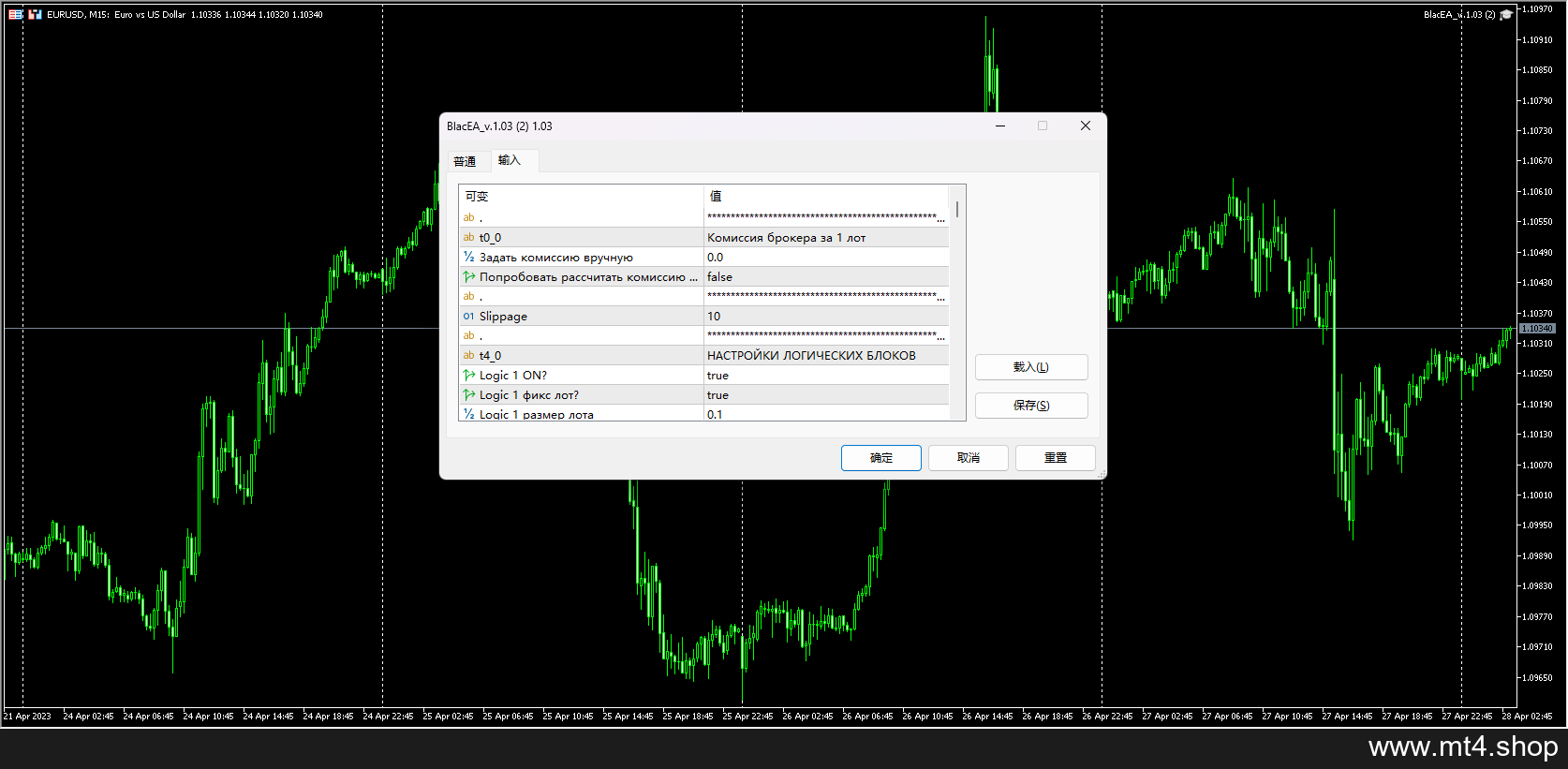
Task: Toggle the false value of Попробовать рассчитать комиссию
Action: [x=826, y=277]
